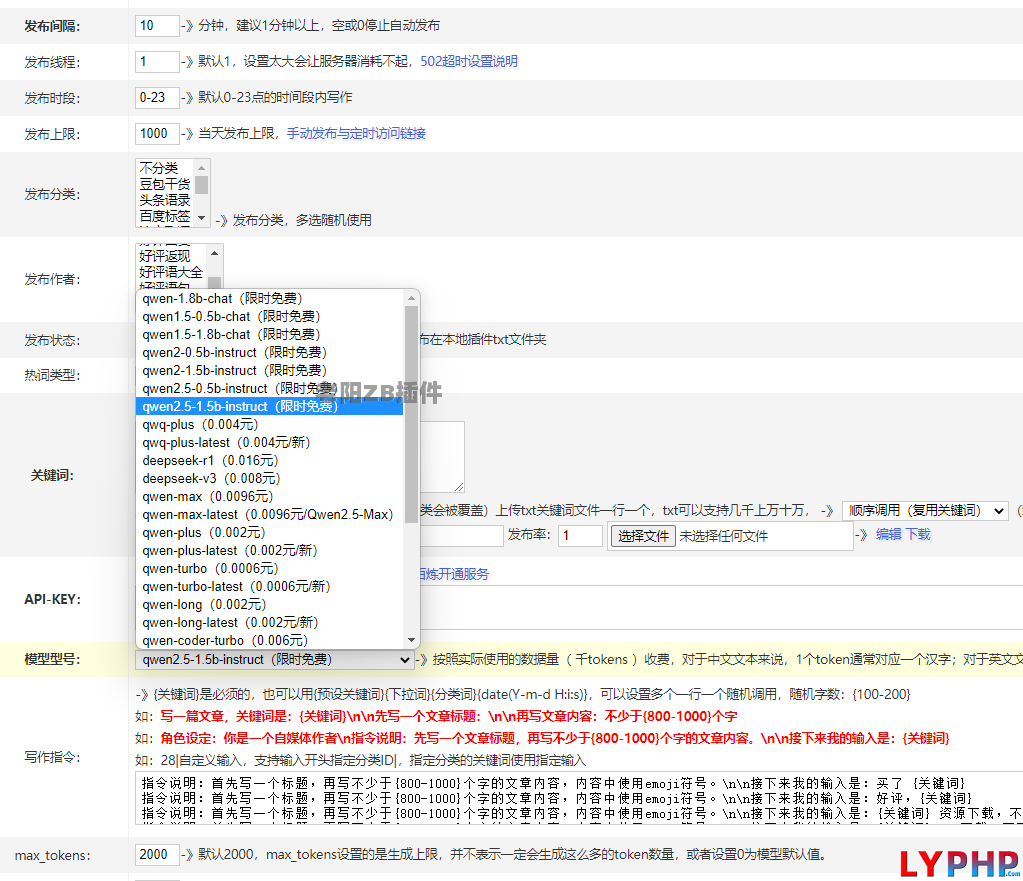
Task: Click scroll-up arrow in 发布分类 list
Action: click(202, 167)
